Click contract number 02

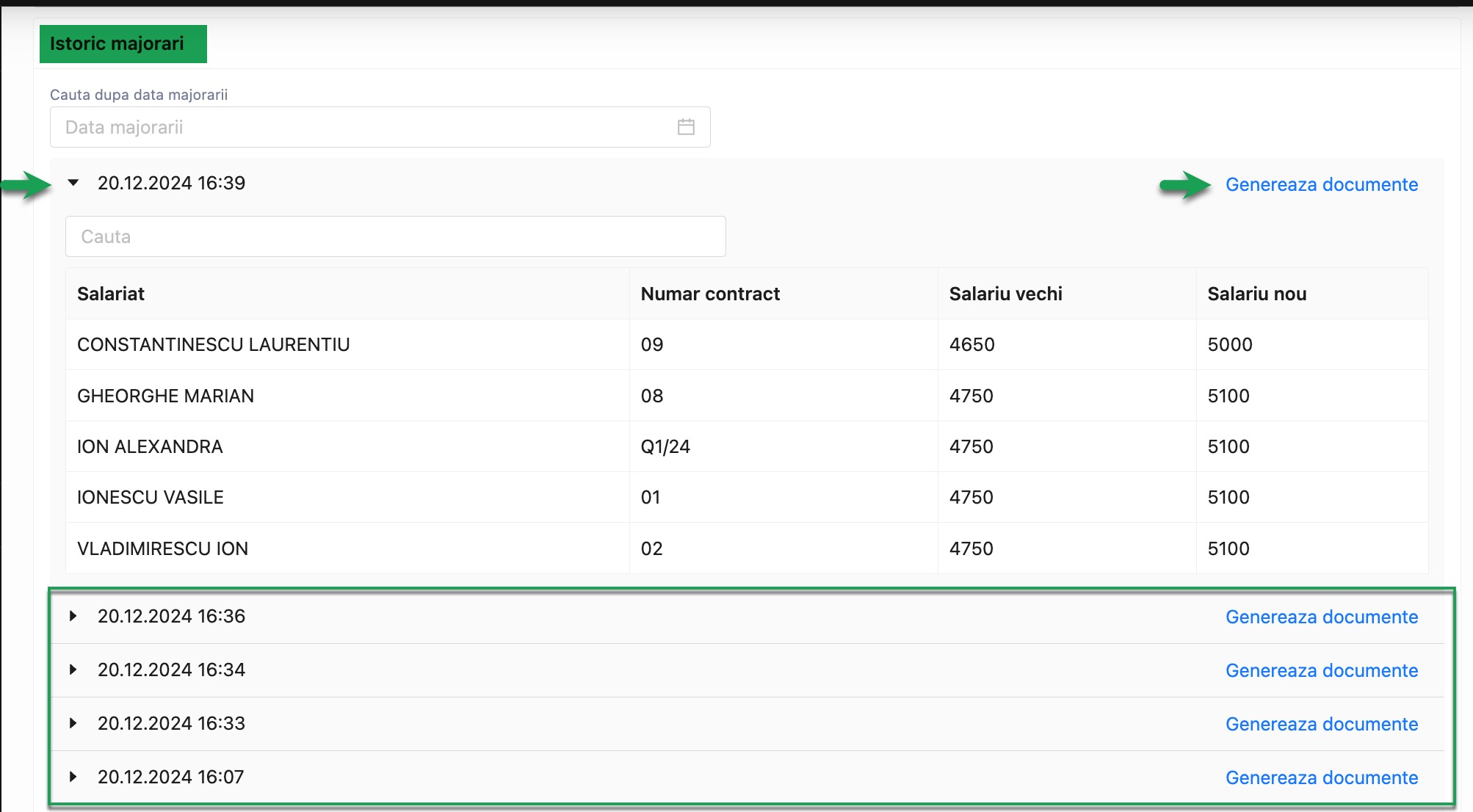pos(651,548)
